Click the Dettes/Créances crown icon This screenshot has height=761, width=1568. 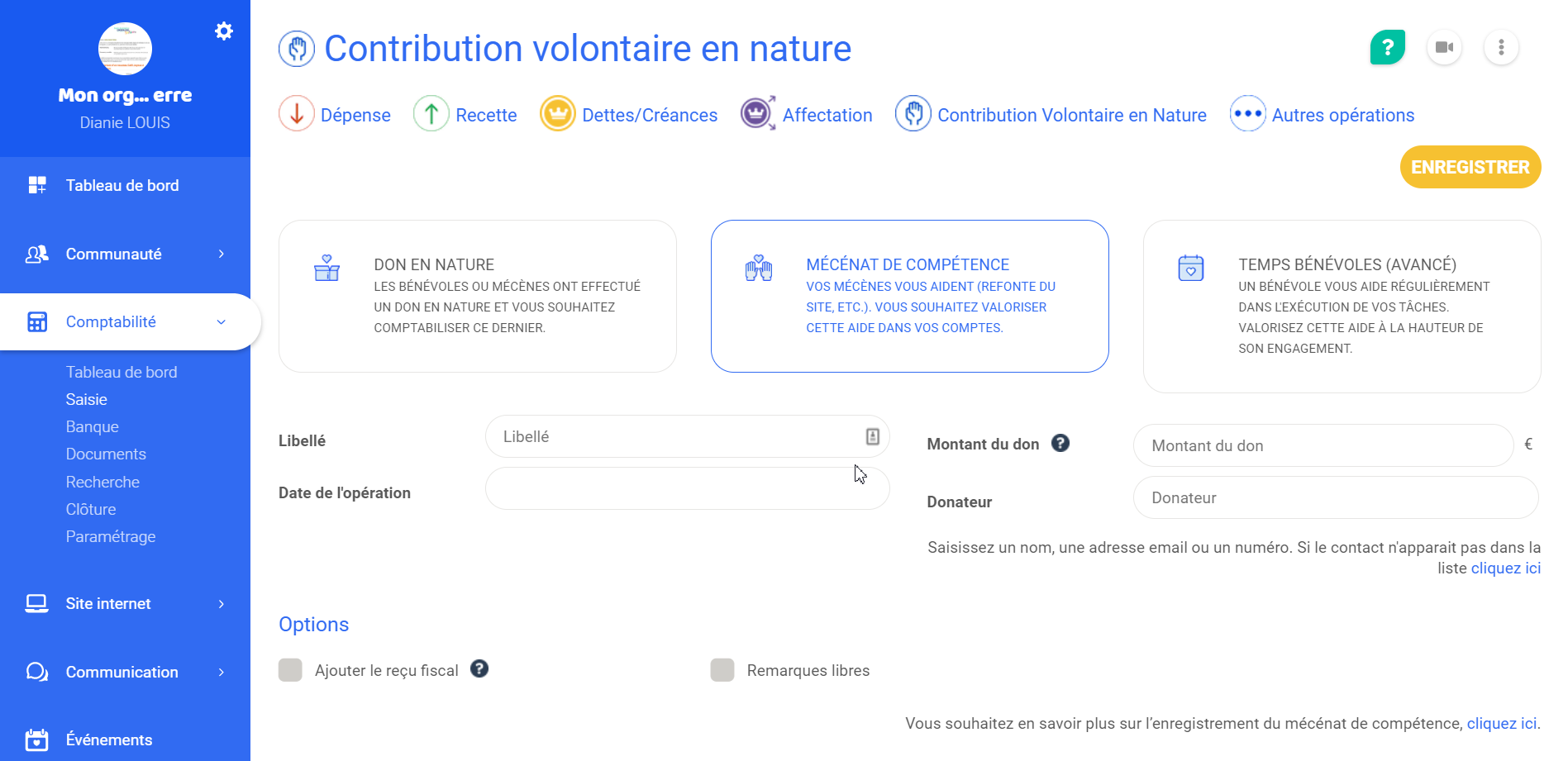click(x=558, y=114)
